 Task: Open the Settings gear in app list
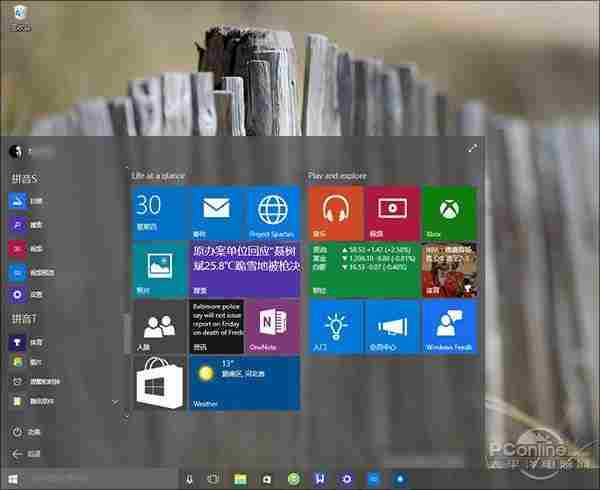point(18,294)
